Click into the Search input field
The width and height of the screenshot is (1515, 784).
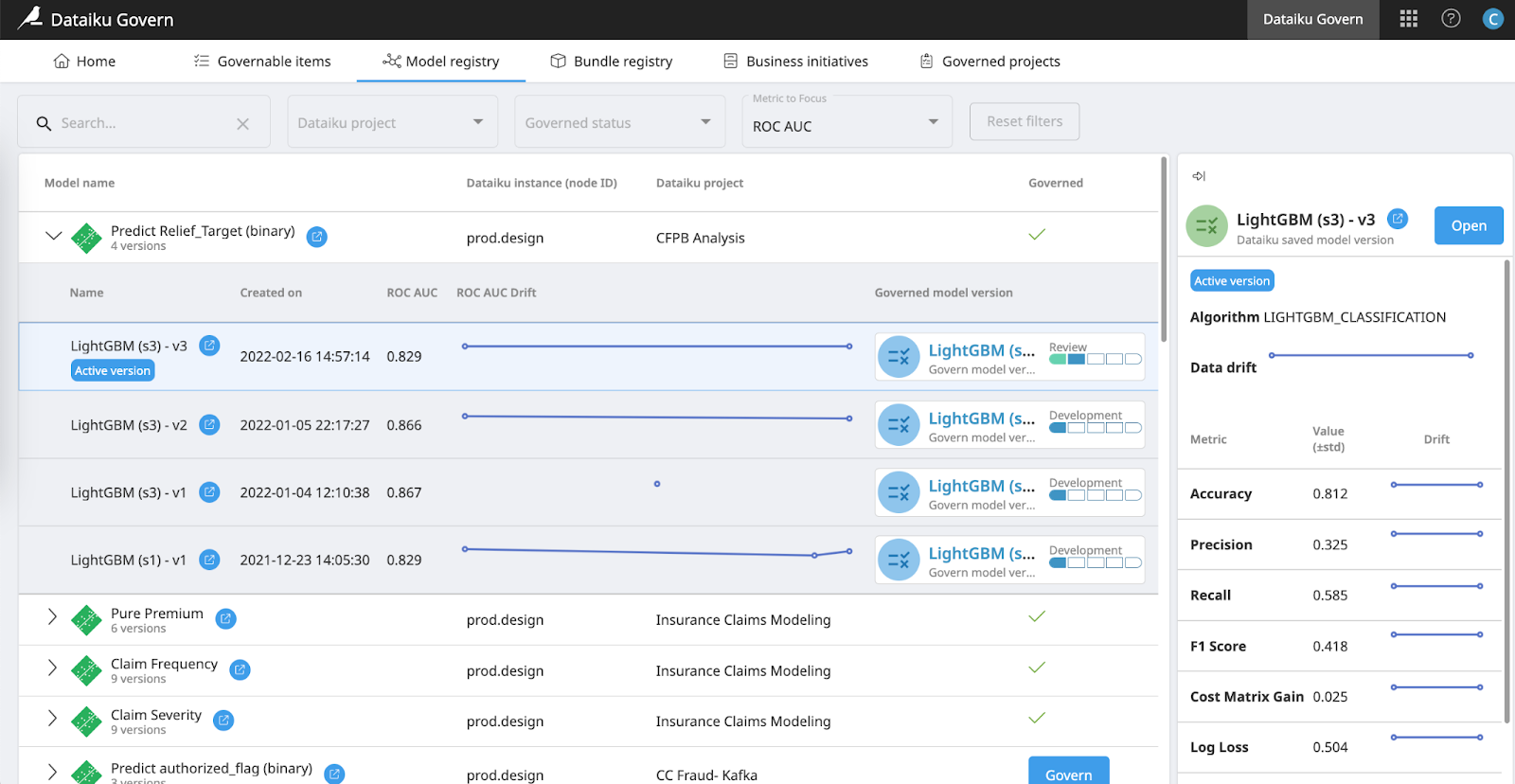click(142, 123)
